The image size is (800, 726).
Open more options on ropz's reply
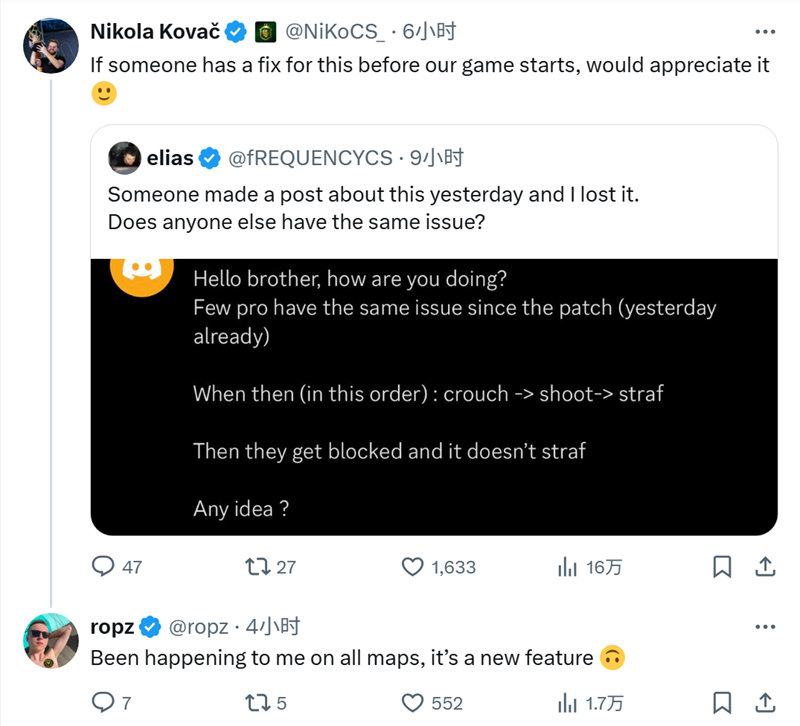pos(765,627)
